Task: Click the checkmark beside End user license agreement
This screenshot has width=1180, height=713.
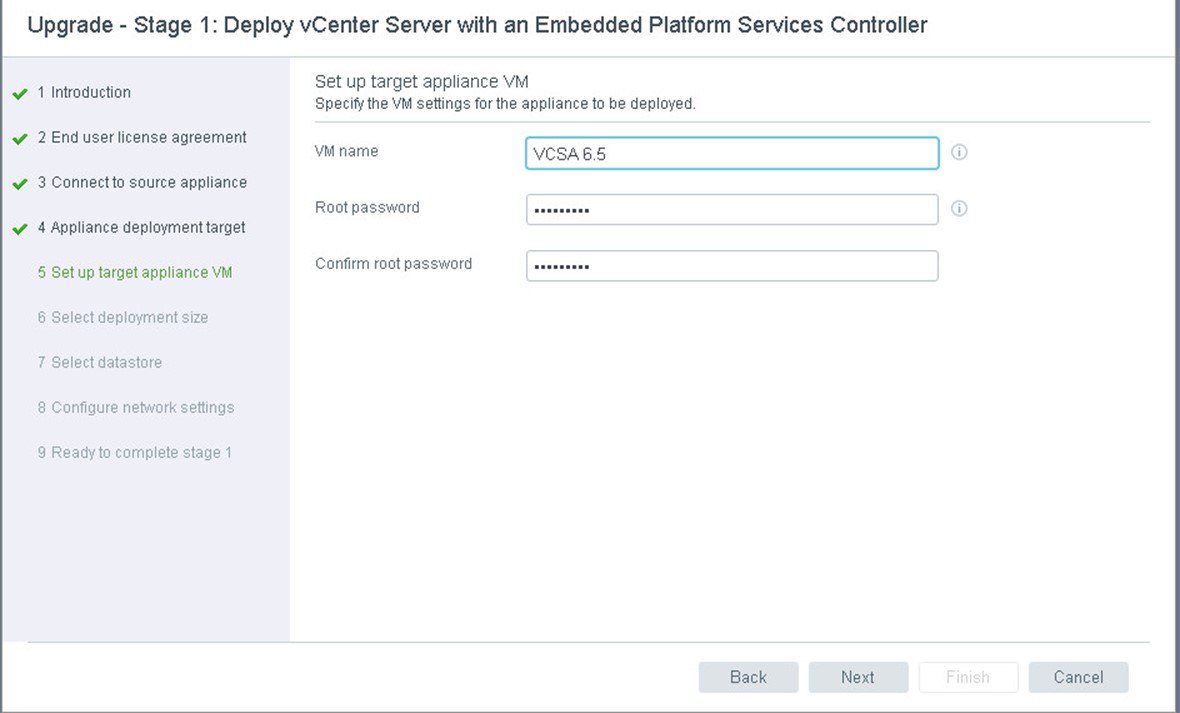Action: click(x=20, y=139)
